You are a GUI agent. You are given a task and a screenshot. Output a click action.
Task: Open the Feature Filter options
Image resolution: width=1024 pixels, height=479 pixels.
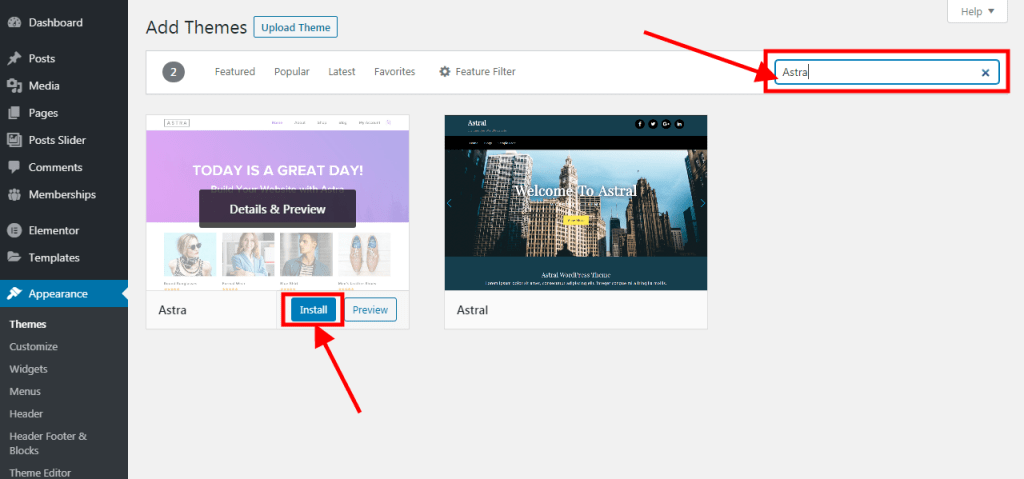pos(477,72)
